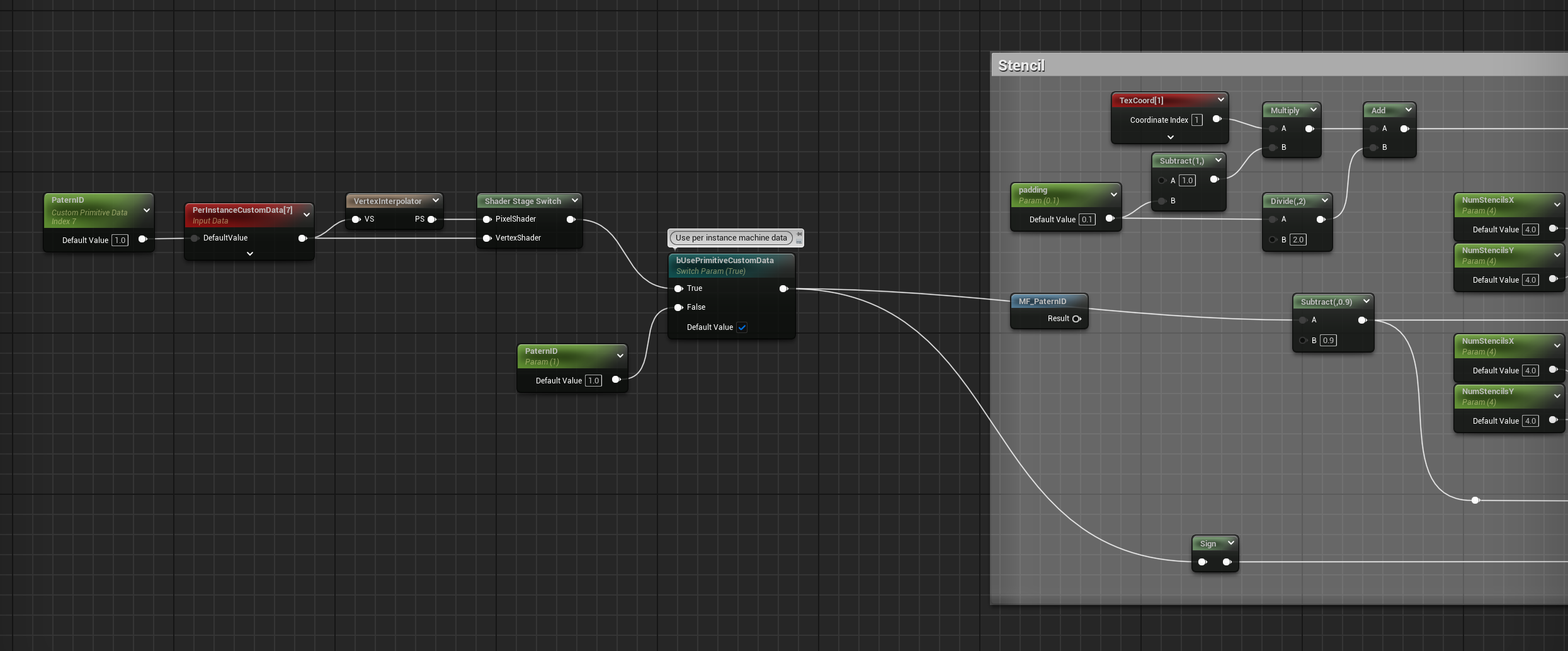
Task: Click the A input pin on Subtract(,0.9)
Action: tap(1303, 320)
